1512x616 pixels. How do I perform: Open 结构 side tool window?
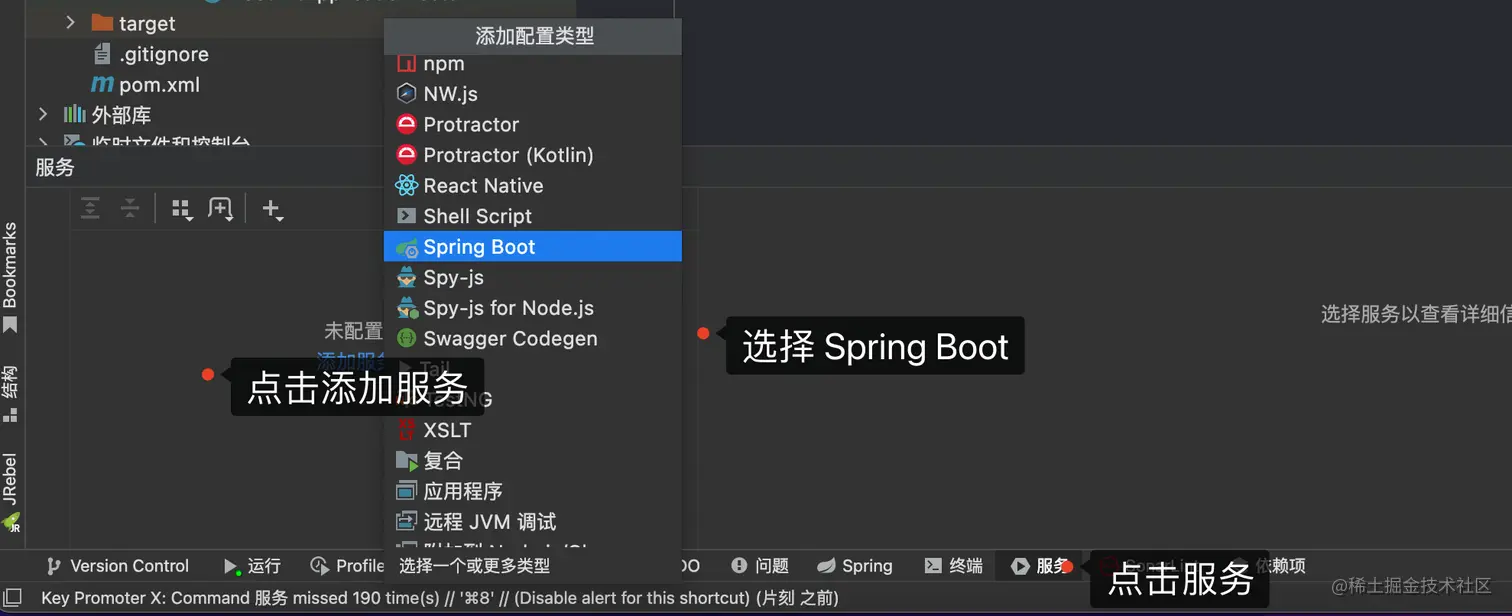[x=10, y=394]
